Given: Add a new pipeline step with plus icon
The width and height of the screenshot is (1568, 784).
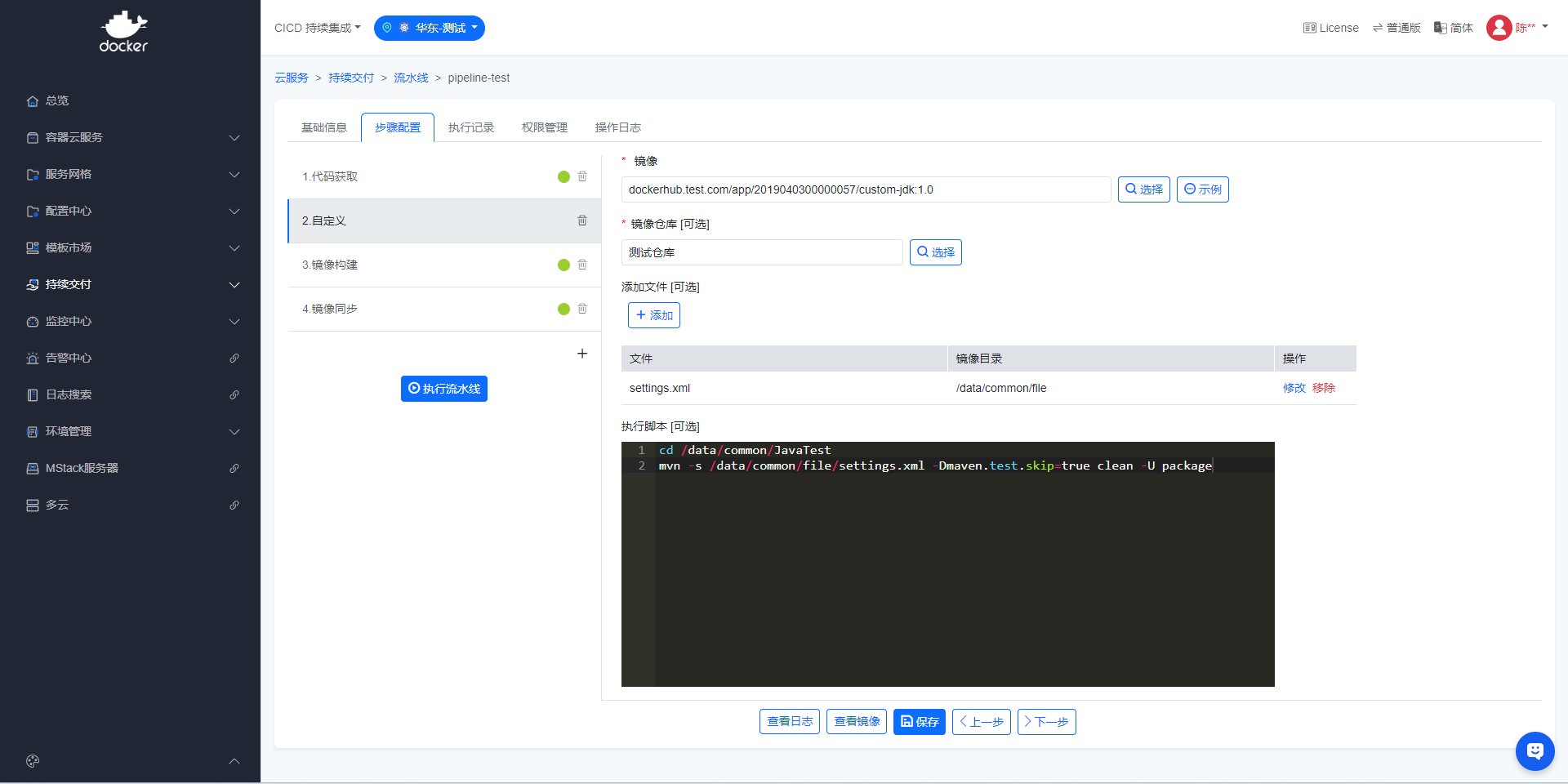Looking at the screenshot, I should [582, 354].
